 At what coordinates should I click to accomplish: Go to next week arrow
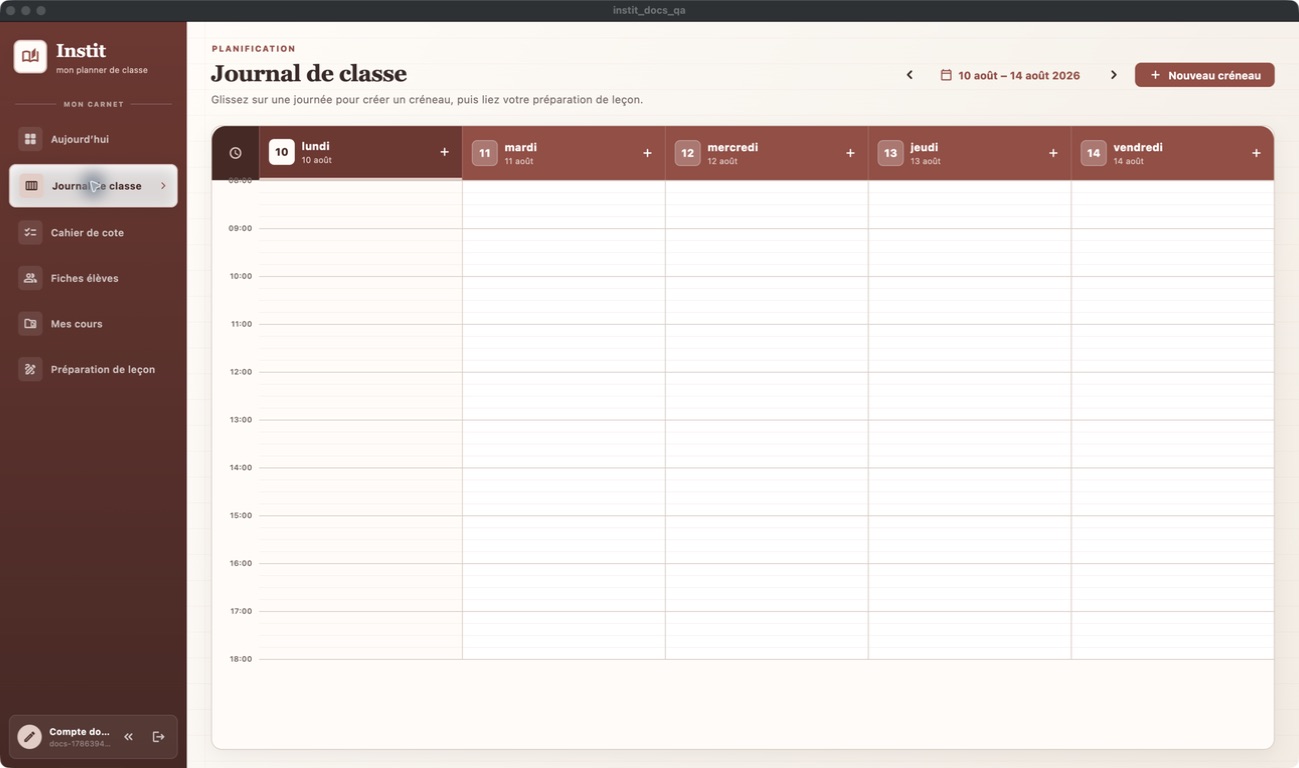1113,75
